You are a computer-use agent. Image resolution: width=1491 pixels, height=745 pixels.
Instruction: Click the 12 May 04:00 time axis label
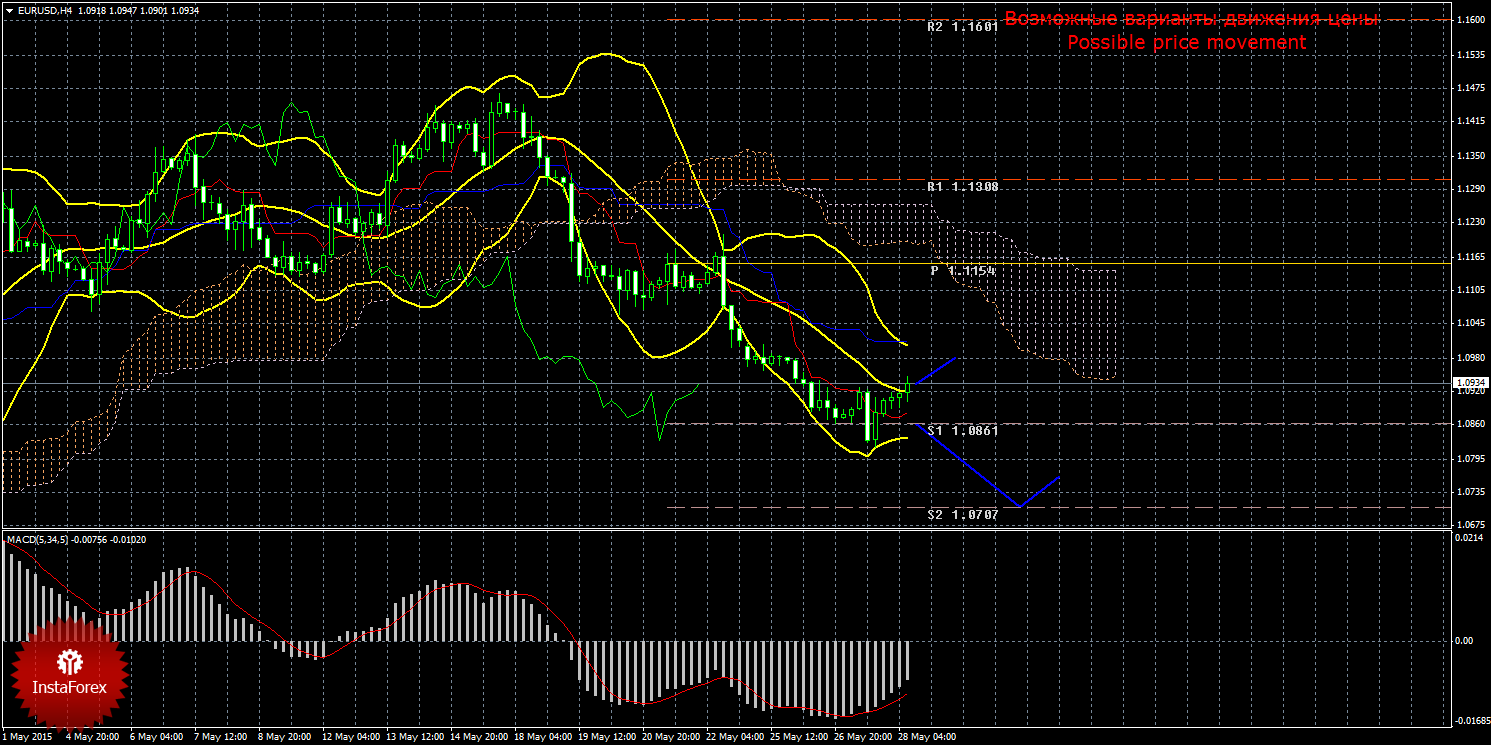point(350,737)
